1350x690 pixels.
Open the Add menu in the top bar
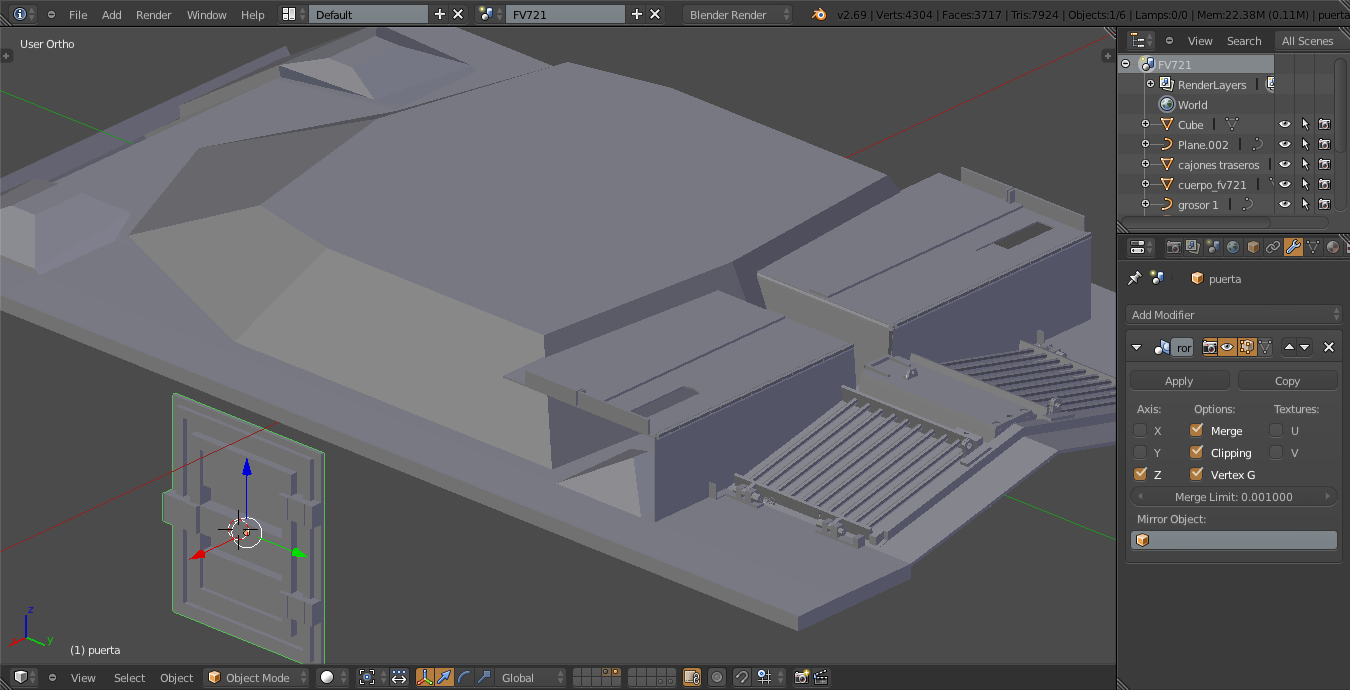pyautogui.click(x=112, y=14)
